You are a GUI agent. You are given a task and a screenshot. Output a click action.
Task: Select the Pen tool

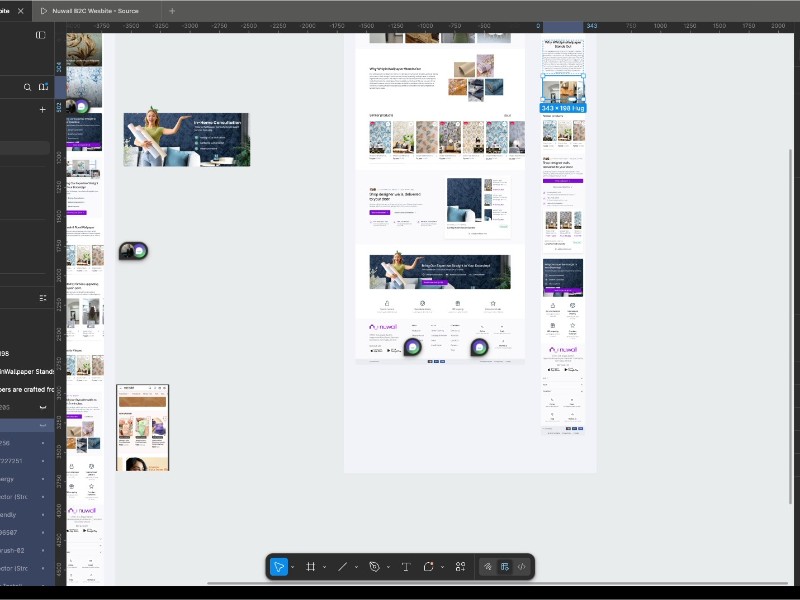(x=374, y=567)
